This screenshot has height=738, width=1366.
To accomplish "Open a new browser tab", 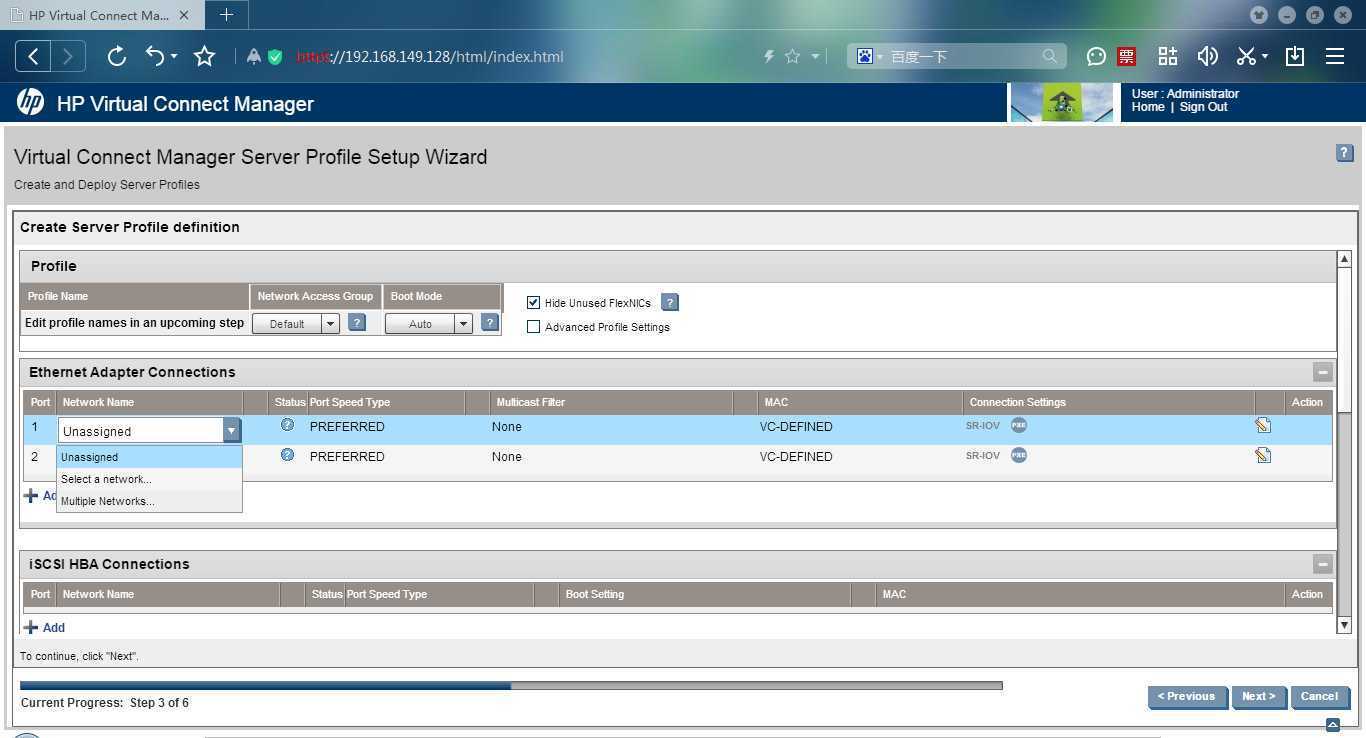I will pyautogui.click(x=226, y=15).
